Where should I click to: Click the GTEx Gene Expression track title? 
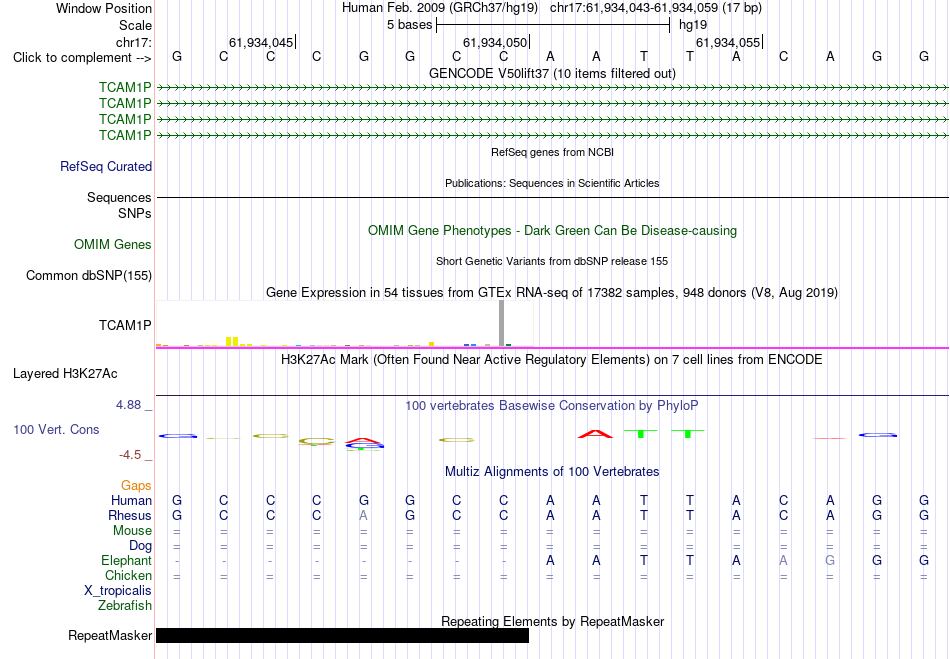pyautogui.click(x=552, y=293)
